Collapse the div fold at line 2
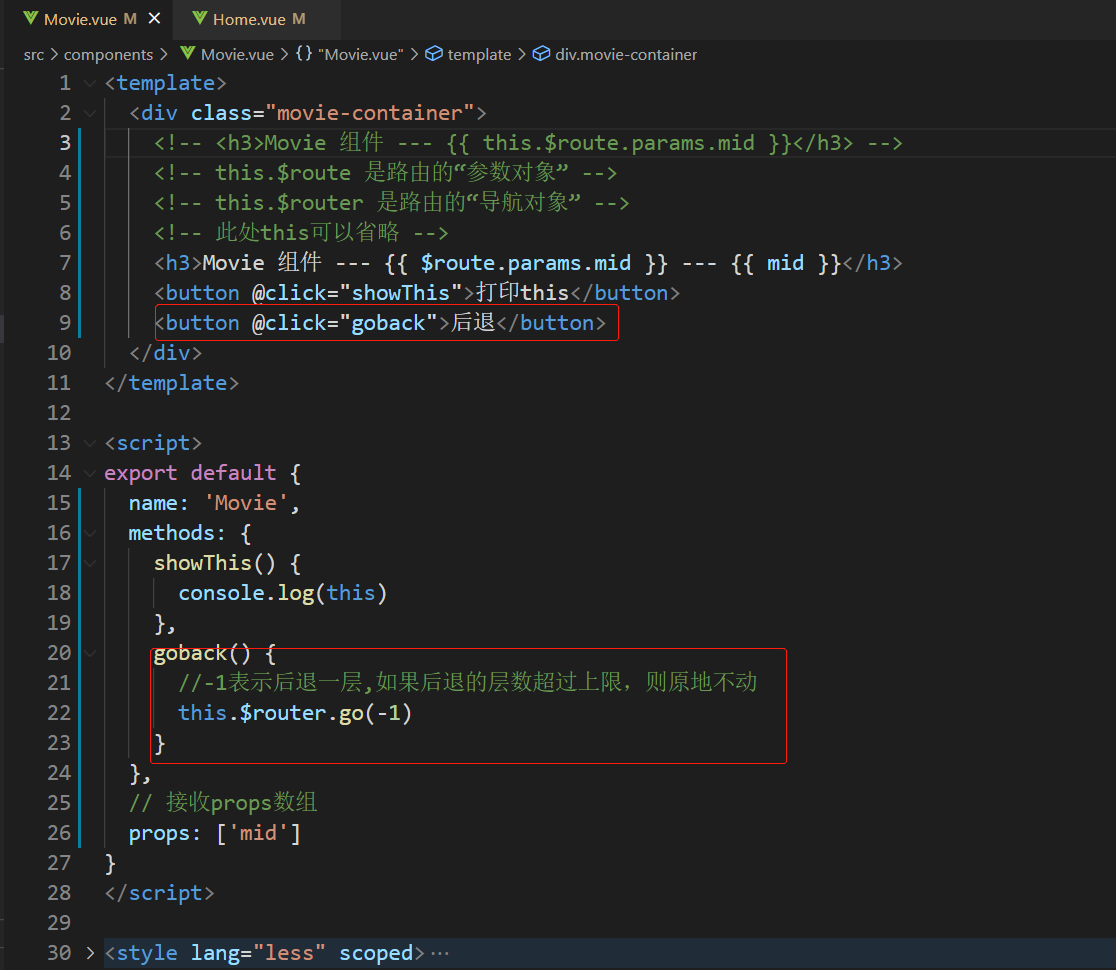The width and height of the screenshot is (1116, 970). point(90,113)
